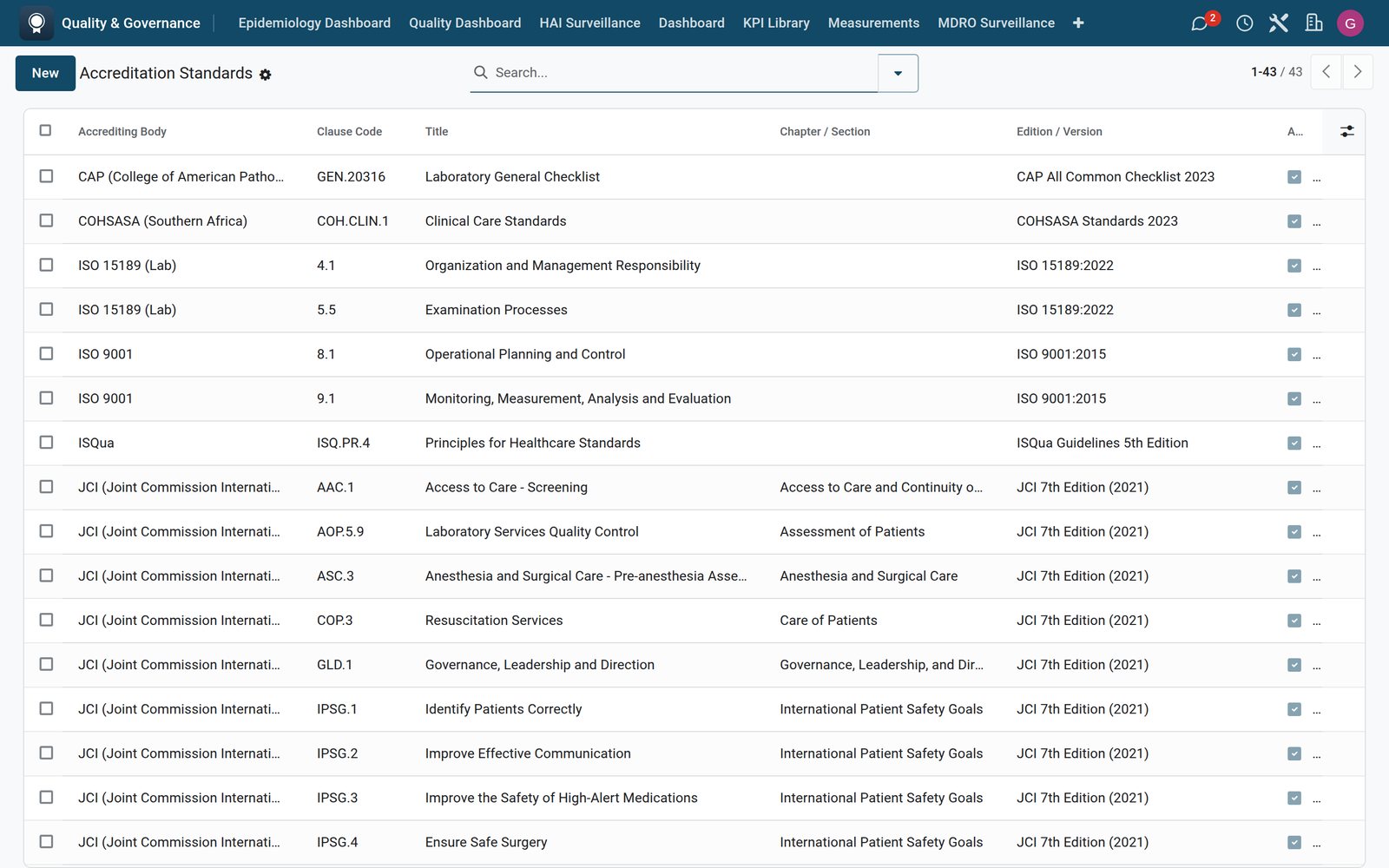Go to the next page arrow
1389x868 pixels.
[x=1357, y=72]
